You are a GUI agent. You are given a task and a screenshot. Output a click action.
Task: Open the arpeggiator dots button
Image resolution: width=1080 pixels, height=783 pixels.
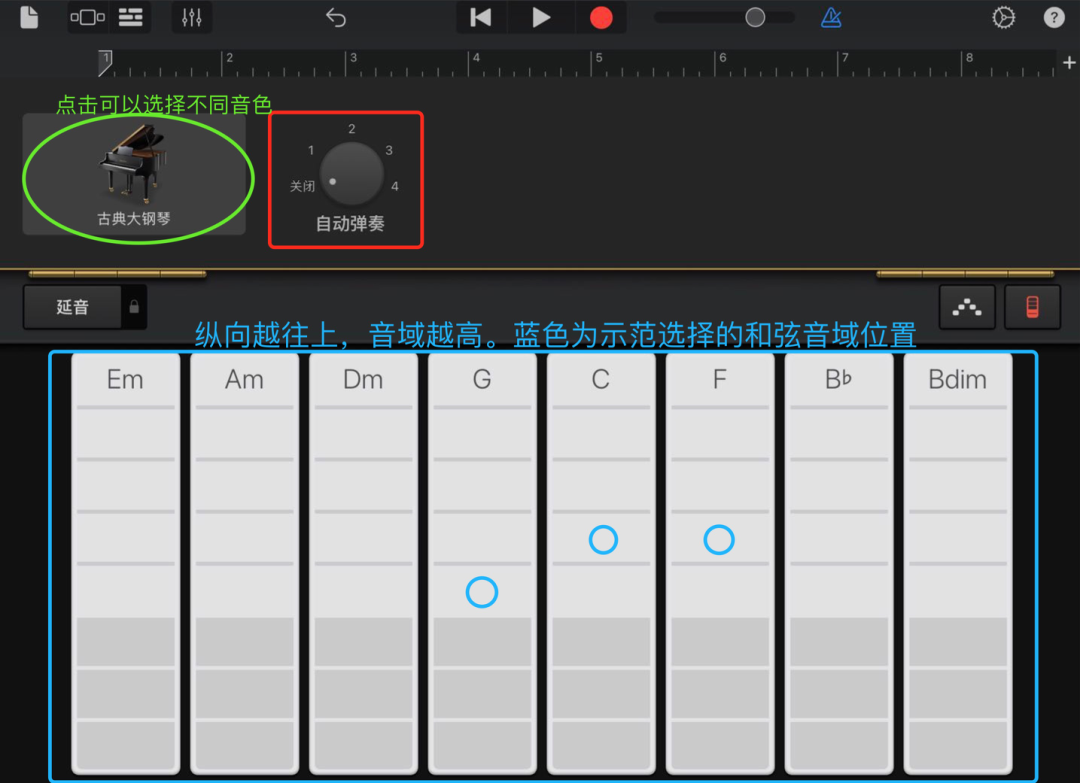pyautogui.click(x=967, y=307)
